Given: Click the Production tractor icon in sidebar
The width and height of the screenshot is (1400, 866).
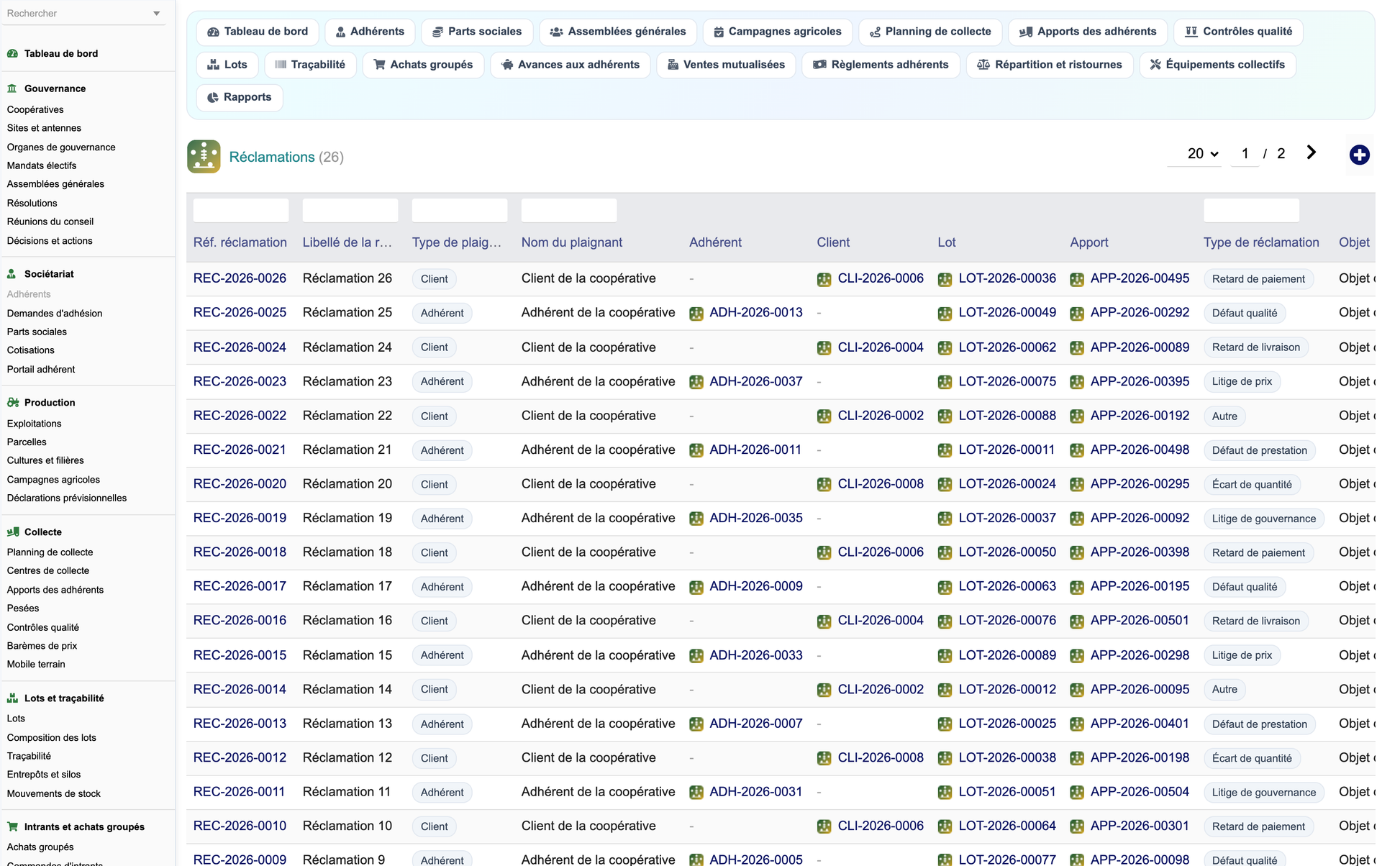Looking at the screenshot, I should 12,403.
